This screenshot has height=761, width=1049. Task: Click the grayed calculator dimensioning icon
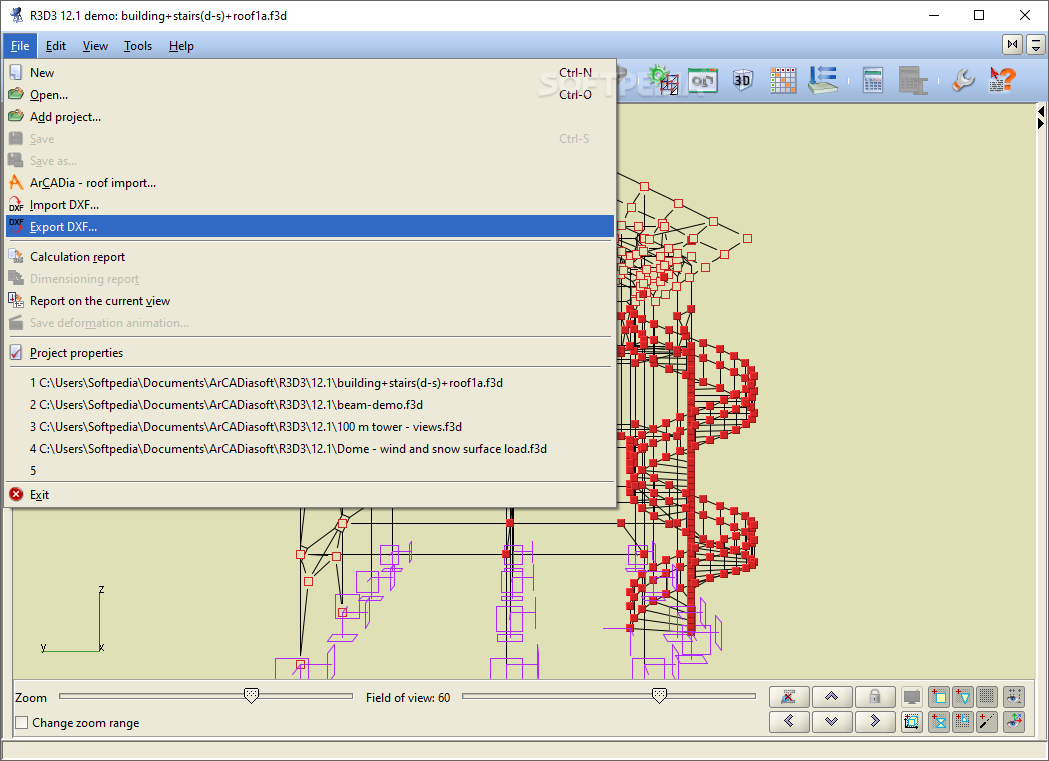point(913,81)
